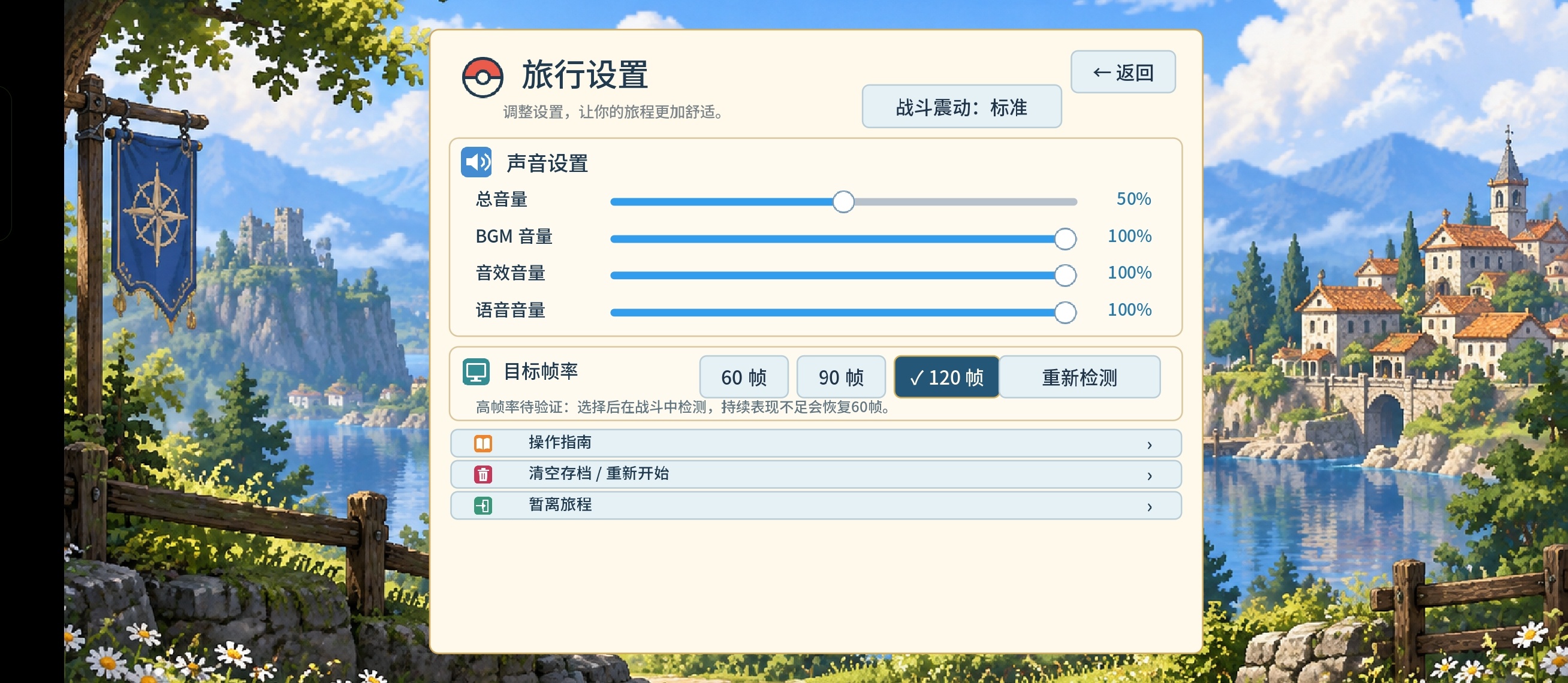Click the 语音音量 slider handle
This screenshot has height=683, width=1568.
[1065, 313]
